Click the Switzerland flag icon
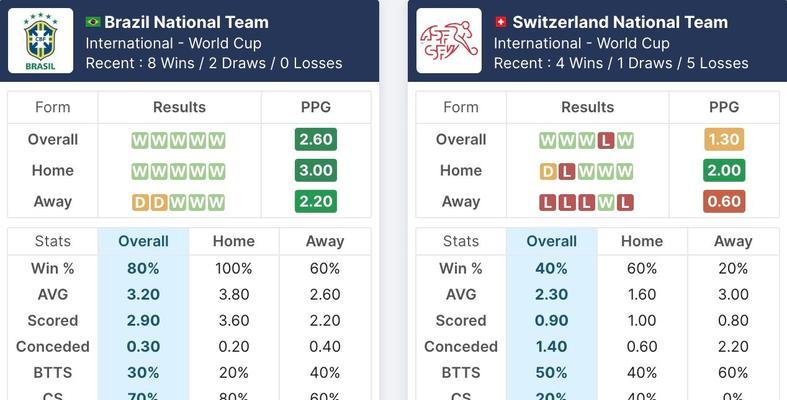Viewport: 787px width, 400px height. [x=500, y=22]
